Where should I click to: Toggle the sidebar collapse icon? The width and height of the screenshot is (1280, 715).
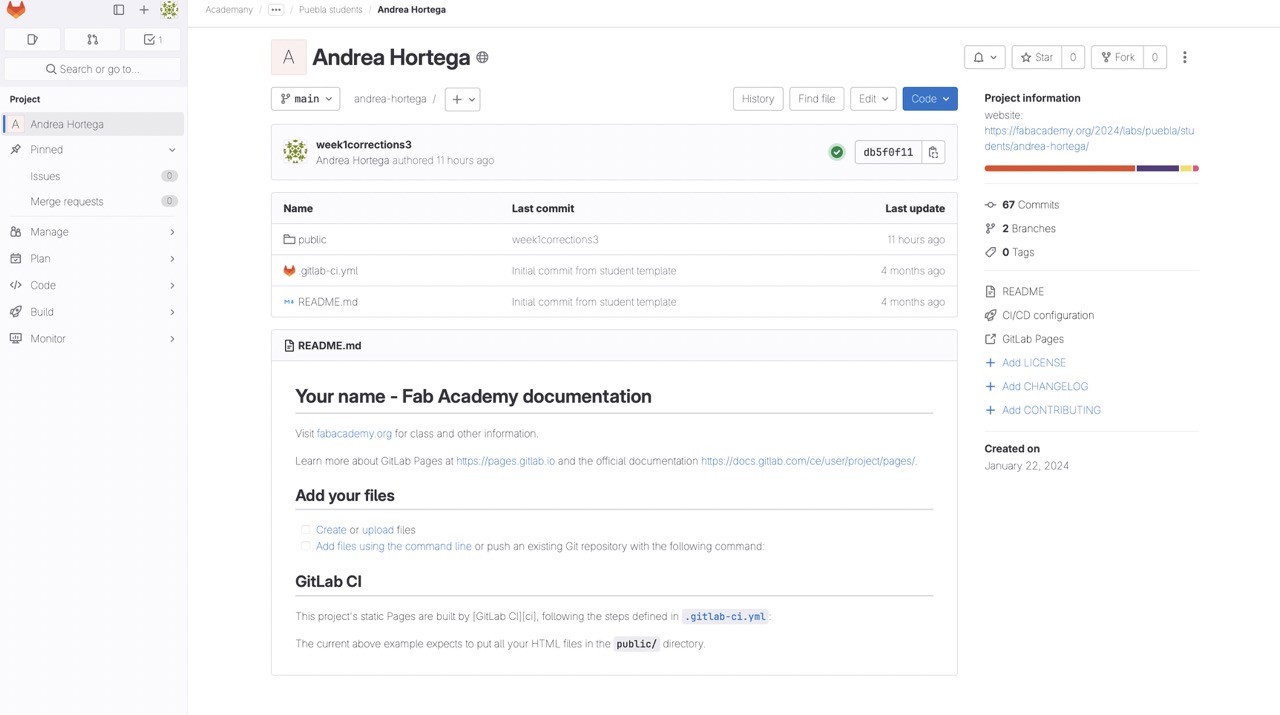119,10
